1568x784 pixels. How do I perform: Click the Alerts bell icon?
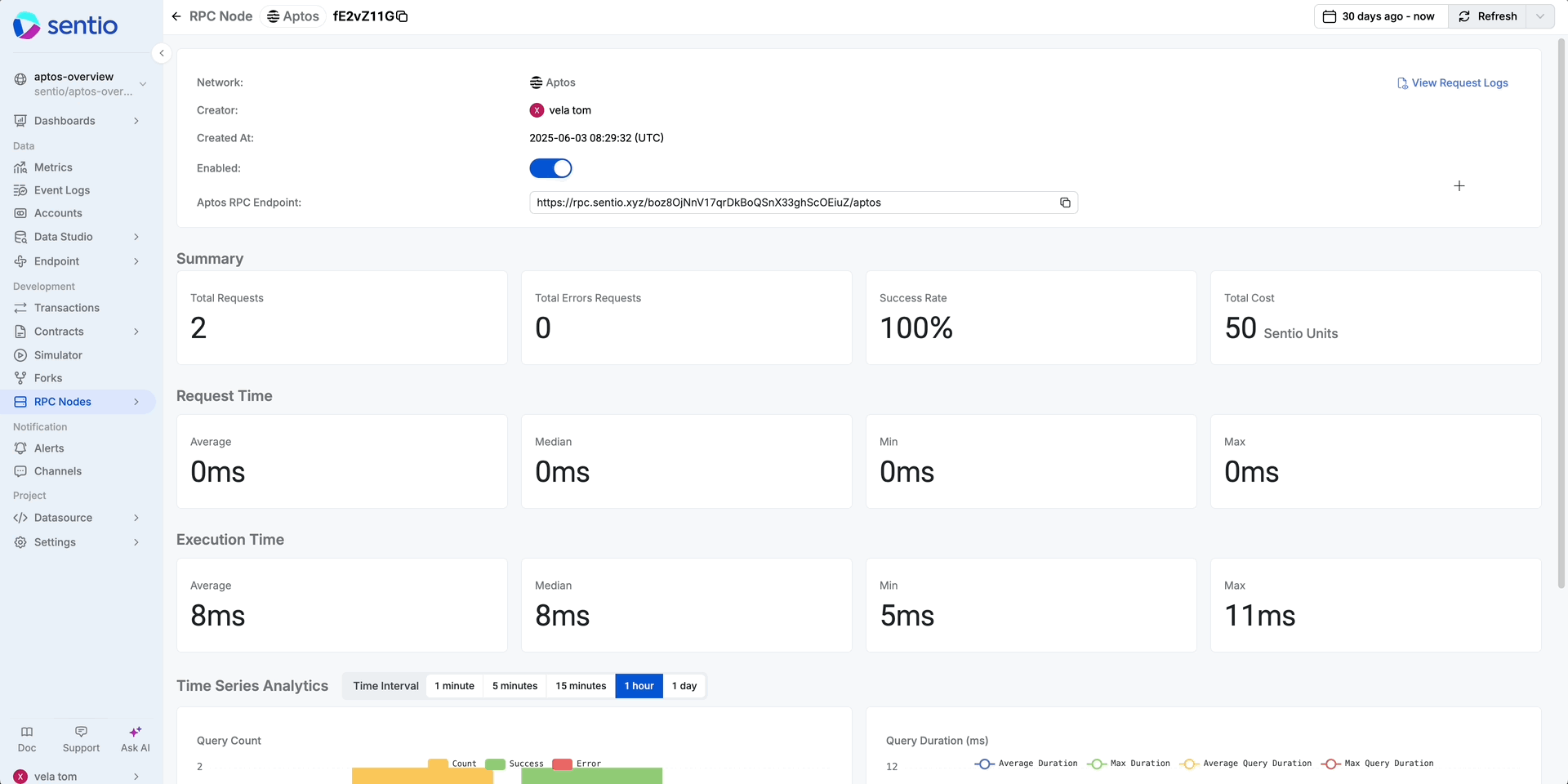click(x=20, y=448)
